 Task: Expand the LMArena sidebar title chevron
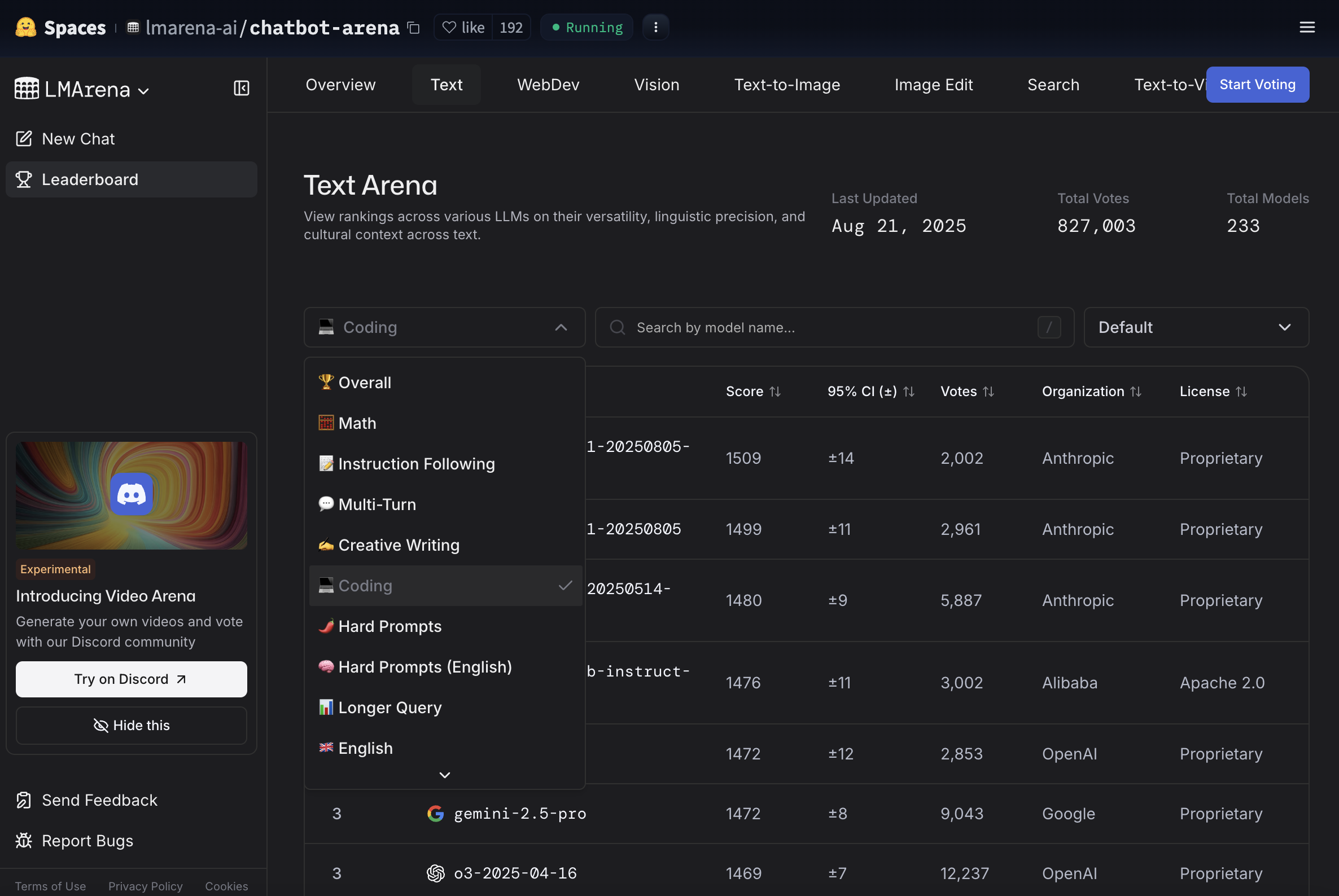click(144, 91)
